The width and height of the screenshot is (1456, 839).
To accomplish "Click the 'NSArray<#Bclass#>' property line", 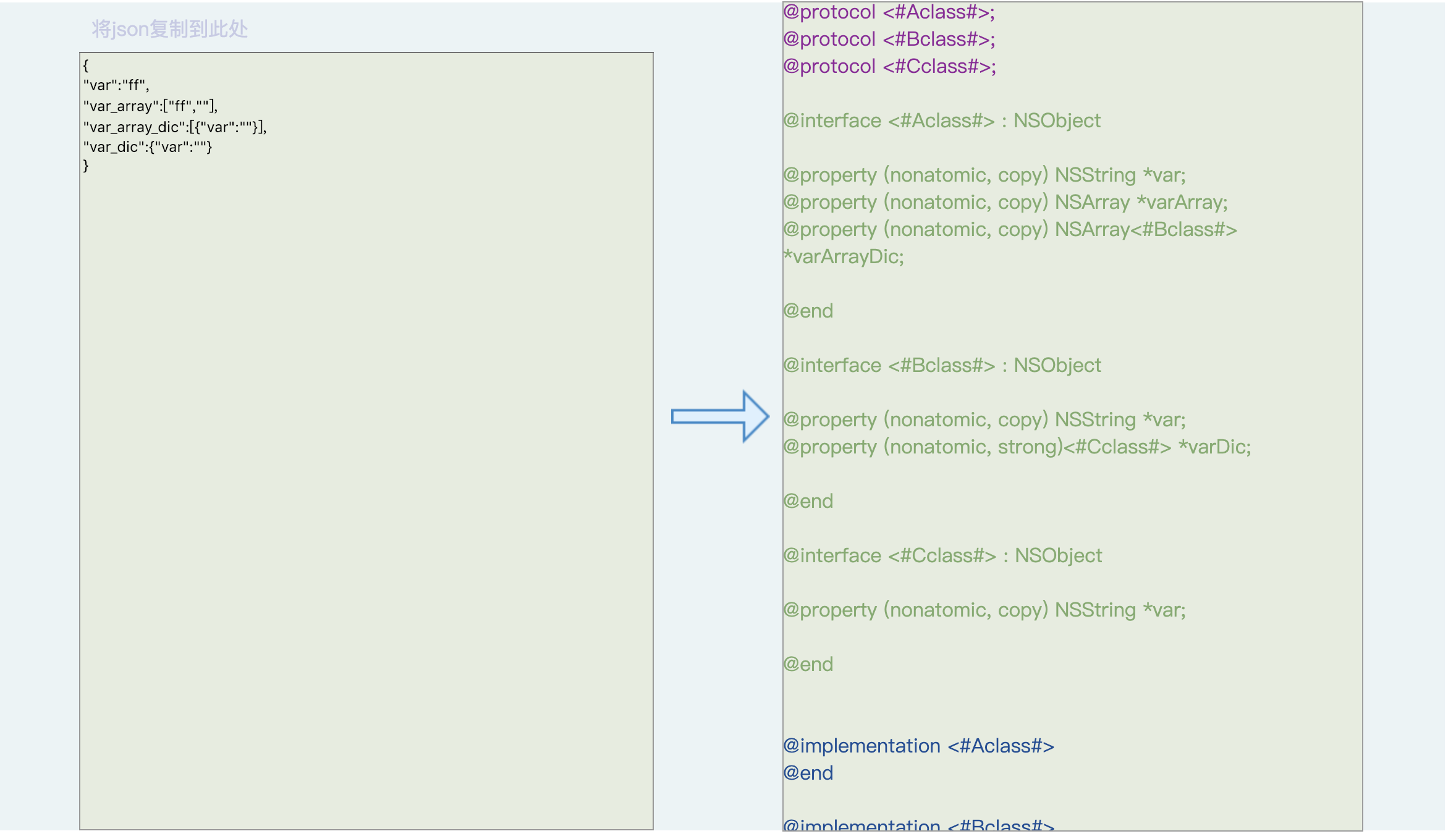I will (x=1009, y=230).
